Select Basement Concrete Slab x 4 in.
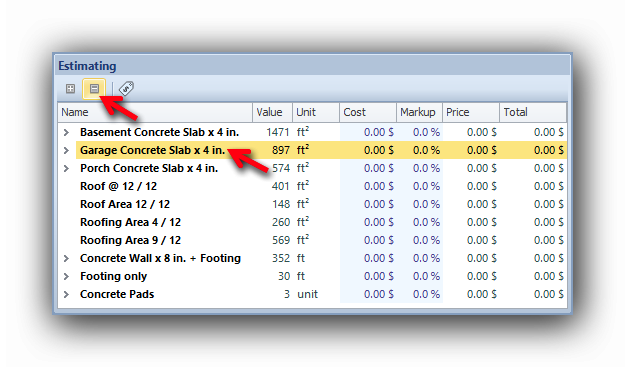This screenshot has height=367, width=625. point(159,132)
